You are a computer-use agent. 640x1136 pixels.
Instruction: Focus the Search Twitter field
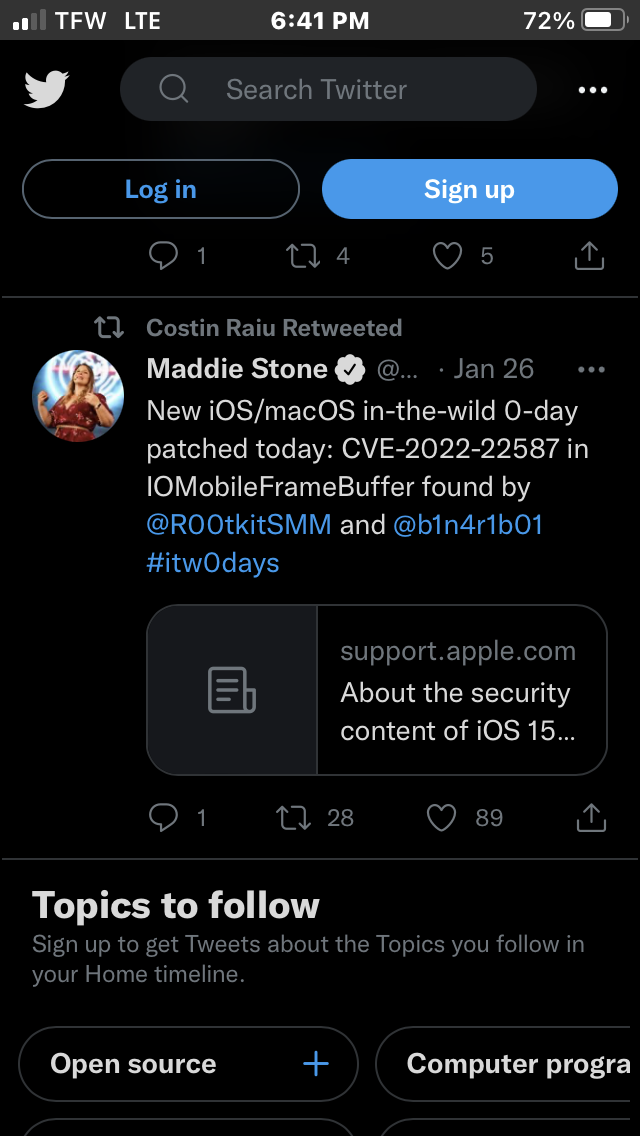click(x=328, y=90)
